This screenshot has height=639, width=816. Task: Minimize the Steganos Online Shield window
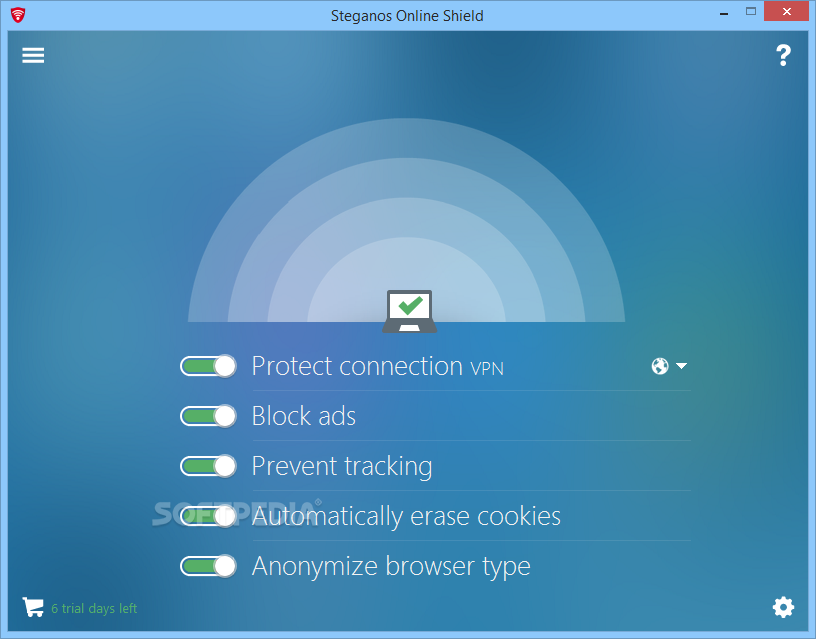coord(724,12)
